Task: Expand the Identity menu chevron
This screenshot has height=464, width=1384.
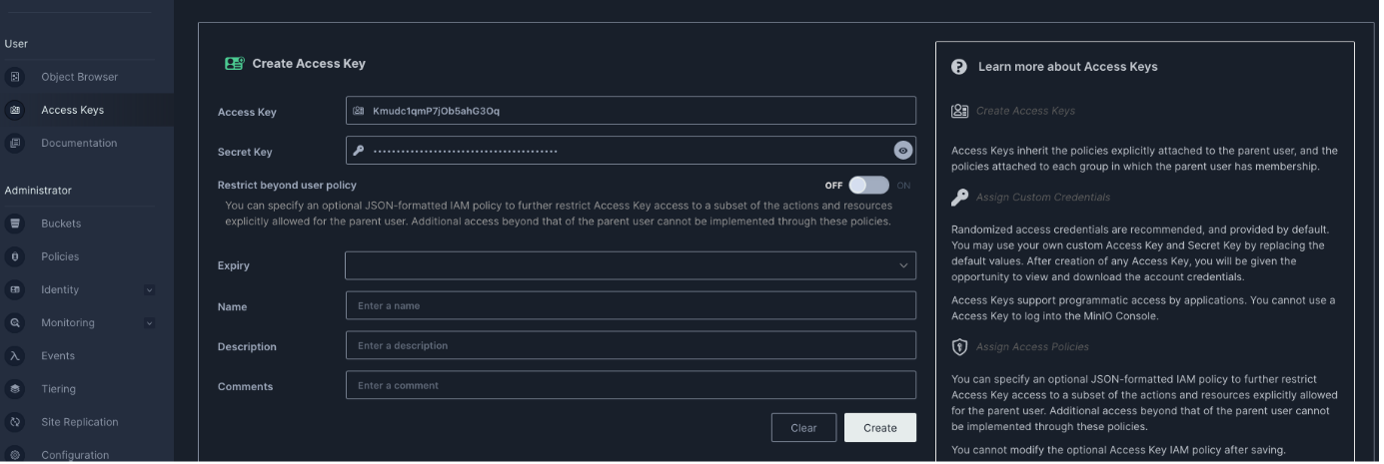Action: (149, 290)
